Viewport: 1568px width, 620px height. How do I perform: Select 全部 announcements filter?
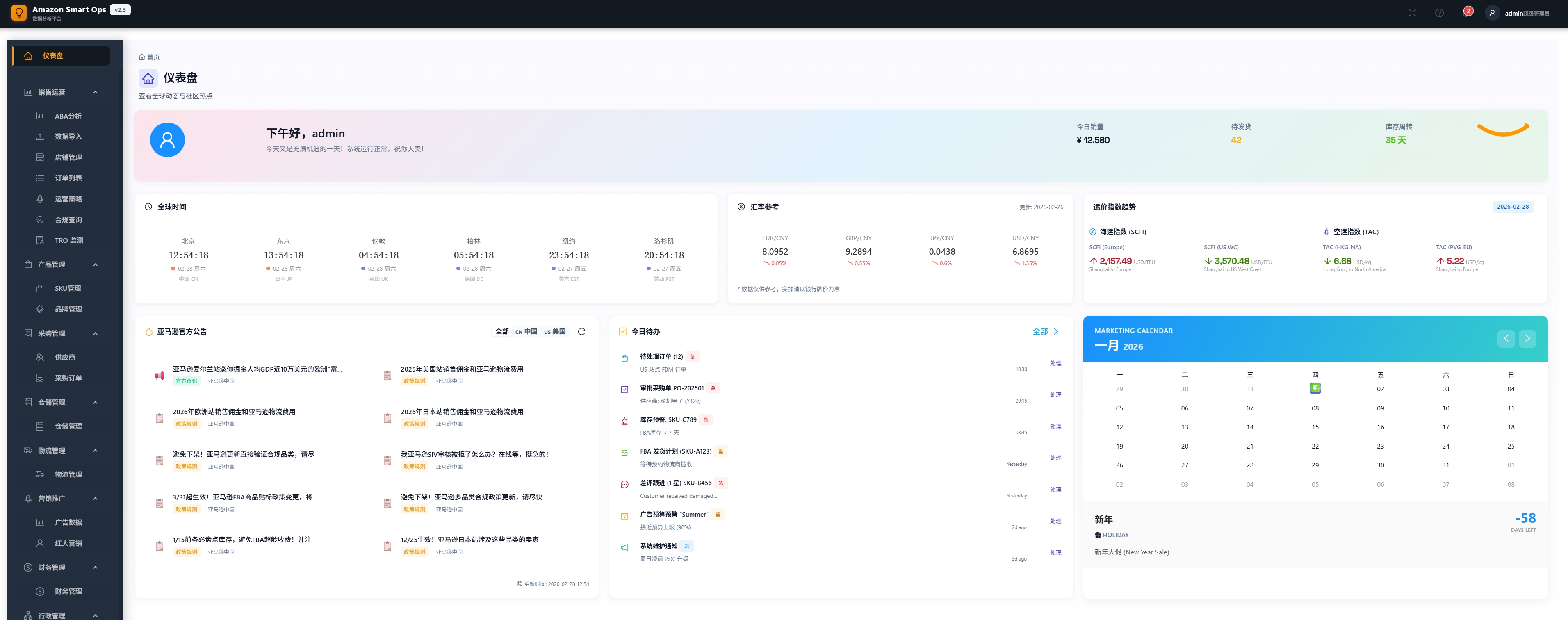click(501, 332)
